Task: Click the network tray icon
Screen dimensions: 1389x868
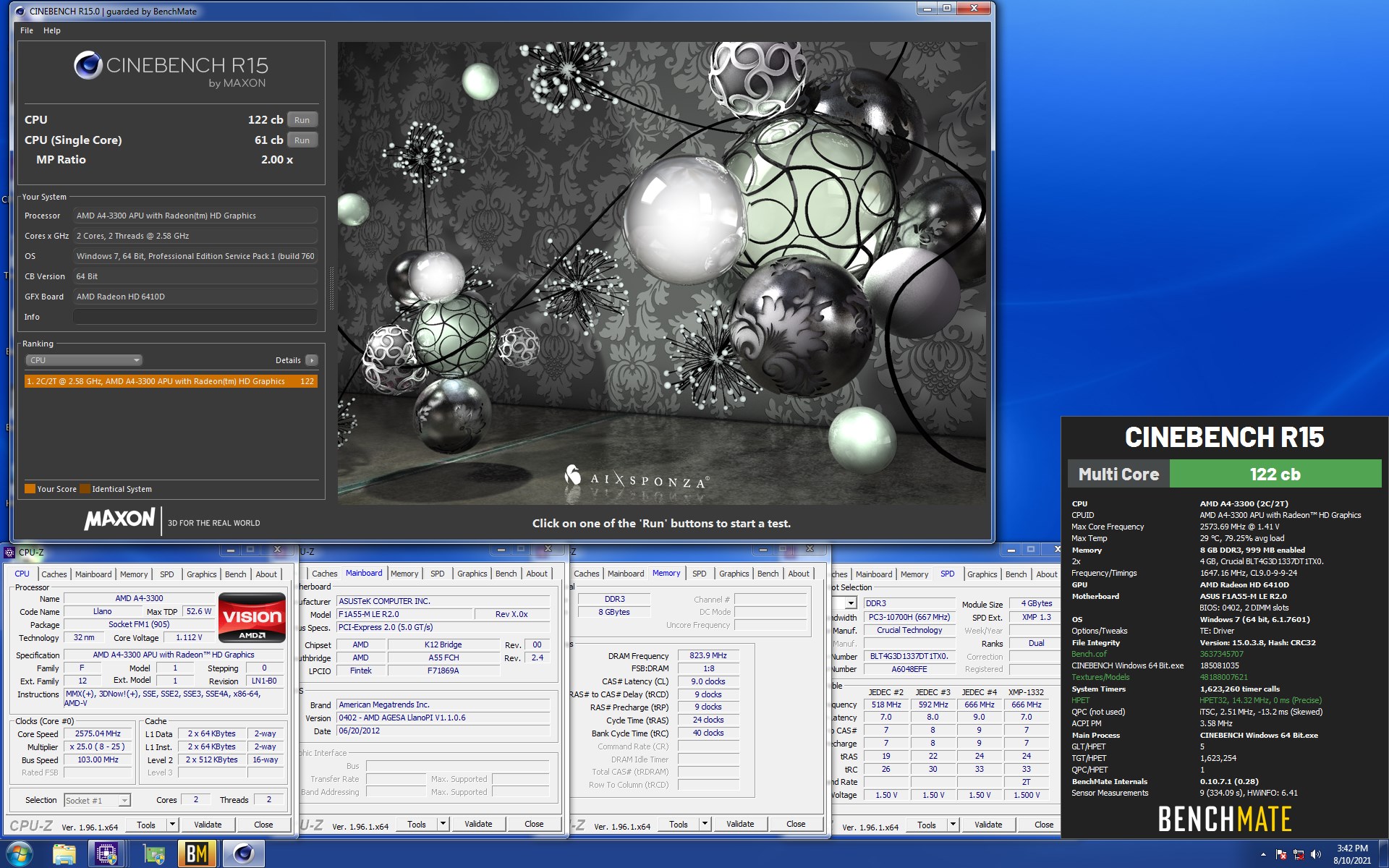Action: click(1299, 854)
